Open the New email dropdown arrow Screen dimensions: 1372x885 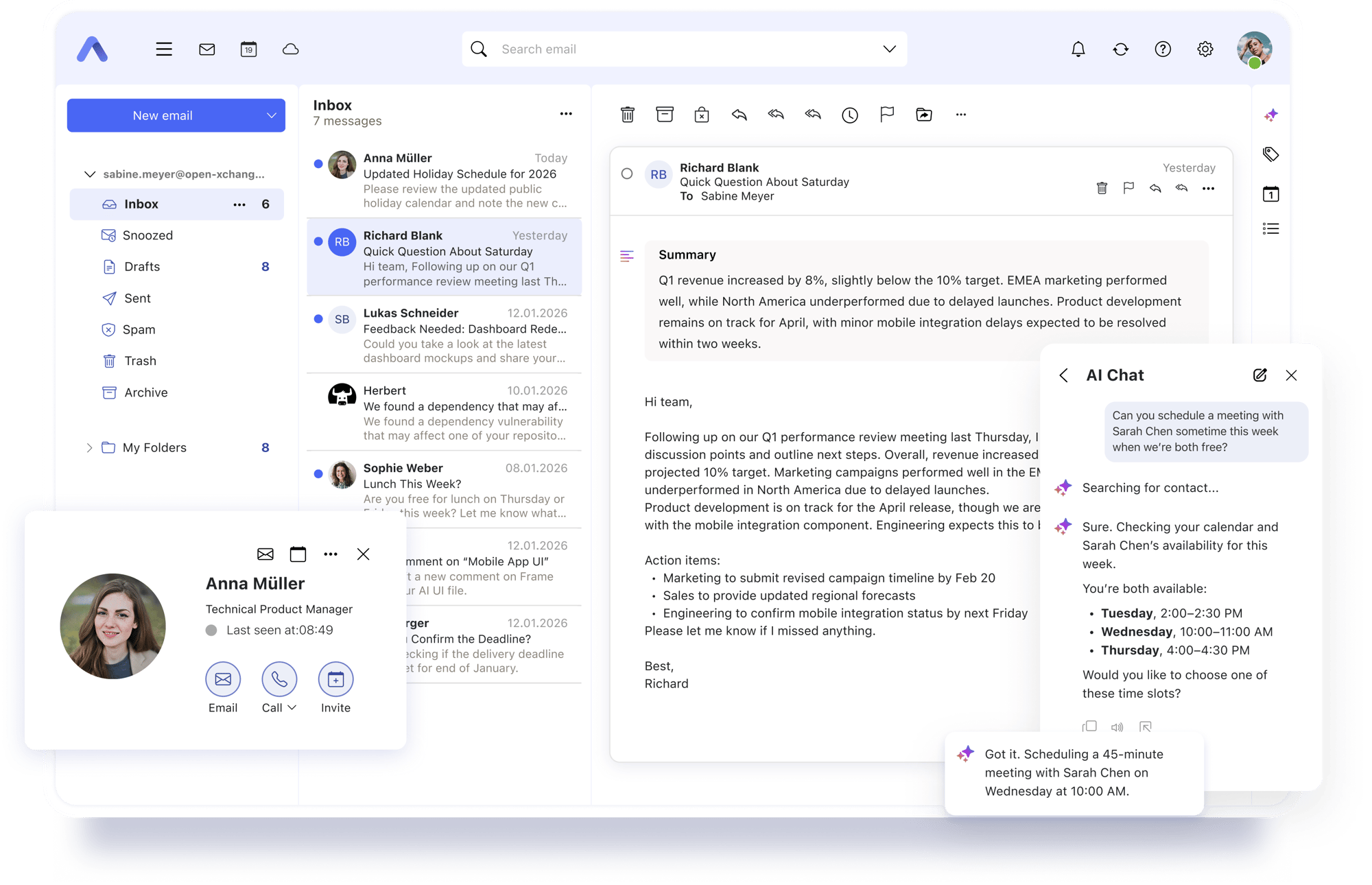[271, 115]
